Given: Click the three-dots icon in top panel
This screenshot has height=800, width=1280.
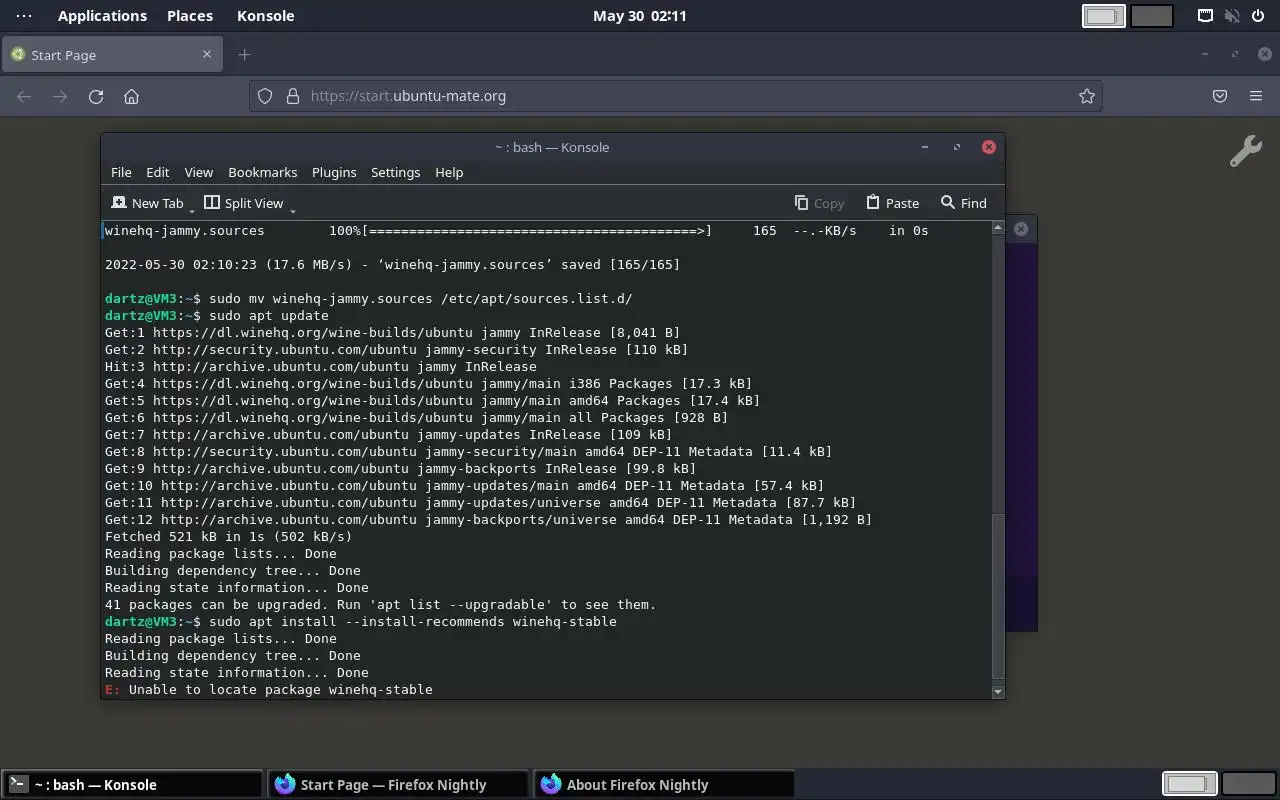Looking at the screenshot, I should point(24,16).
